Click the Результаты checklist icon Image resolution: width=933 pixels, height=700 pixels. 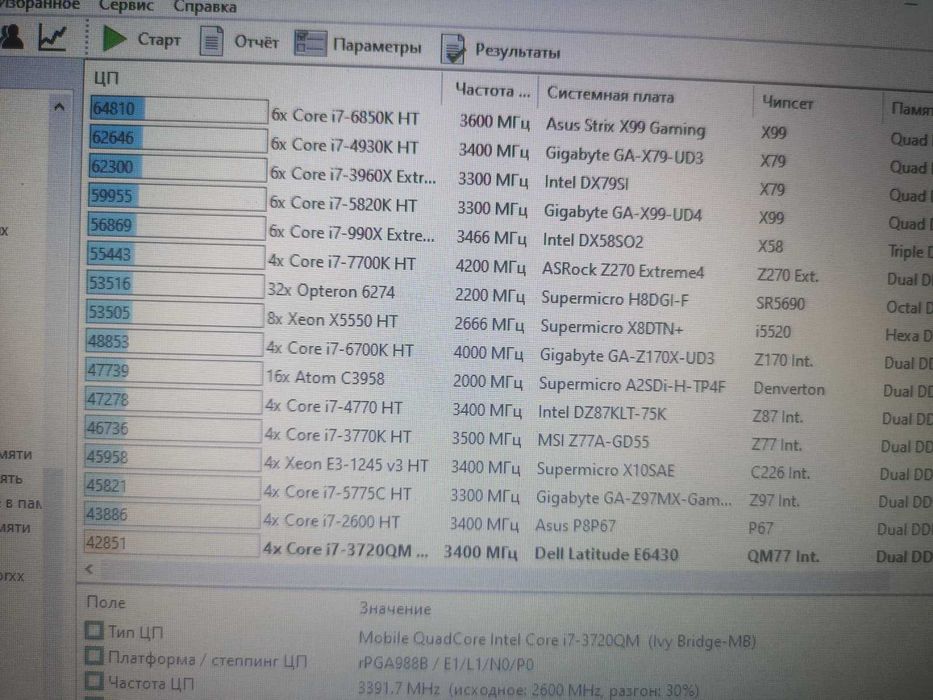click(x=453, y=49)
